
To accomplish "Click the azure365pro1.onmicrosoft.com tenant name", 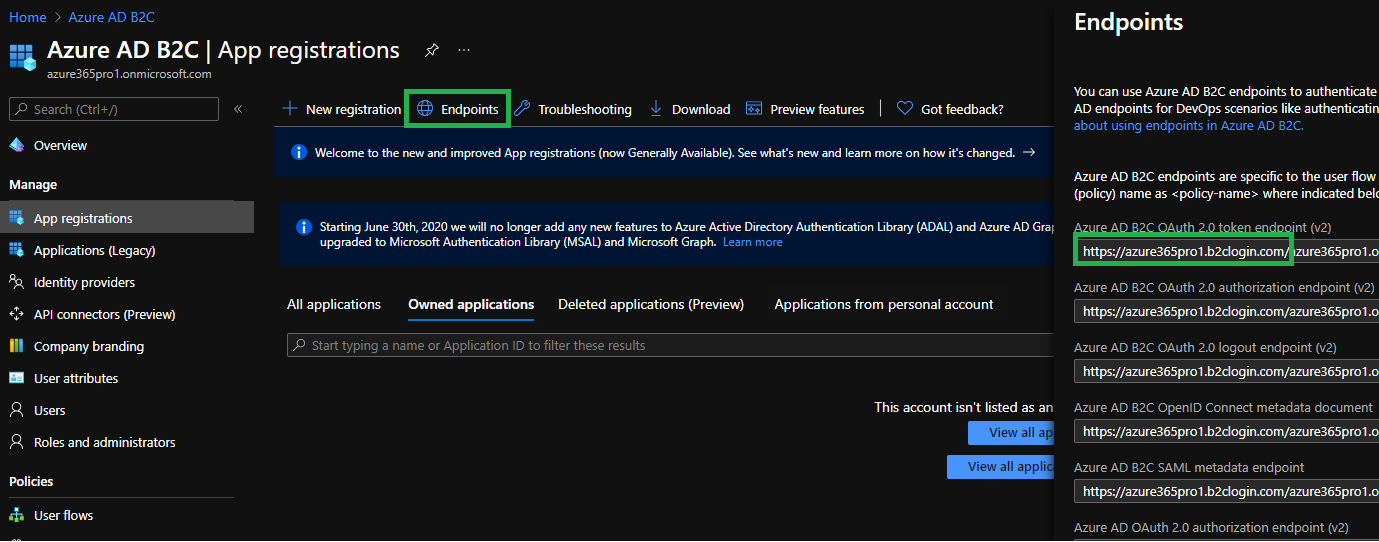I will pos(129,74).
